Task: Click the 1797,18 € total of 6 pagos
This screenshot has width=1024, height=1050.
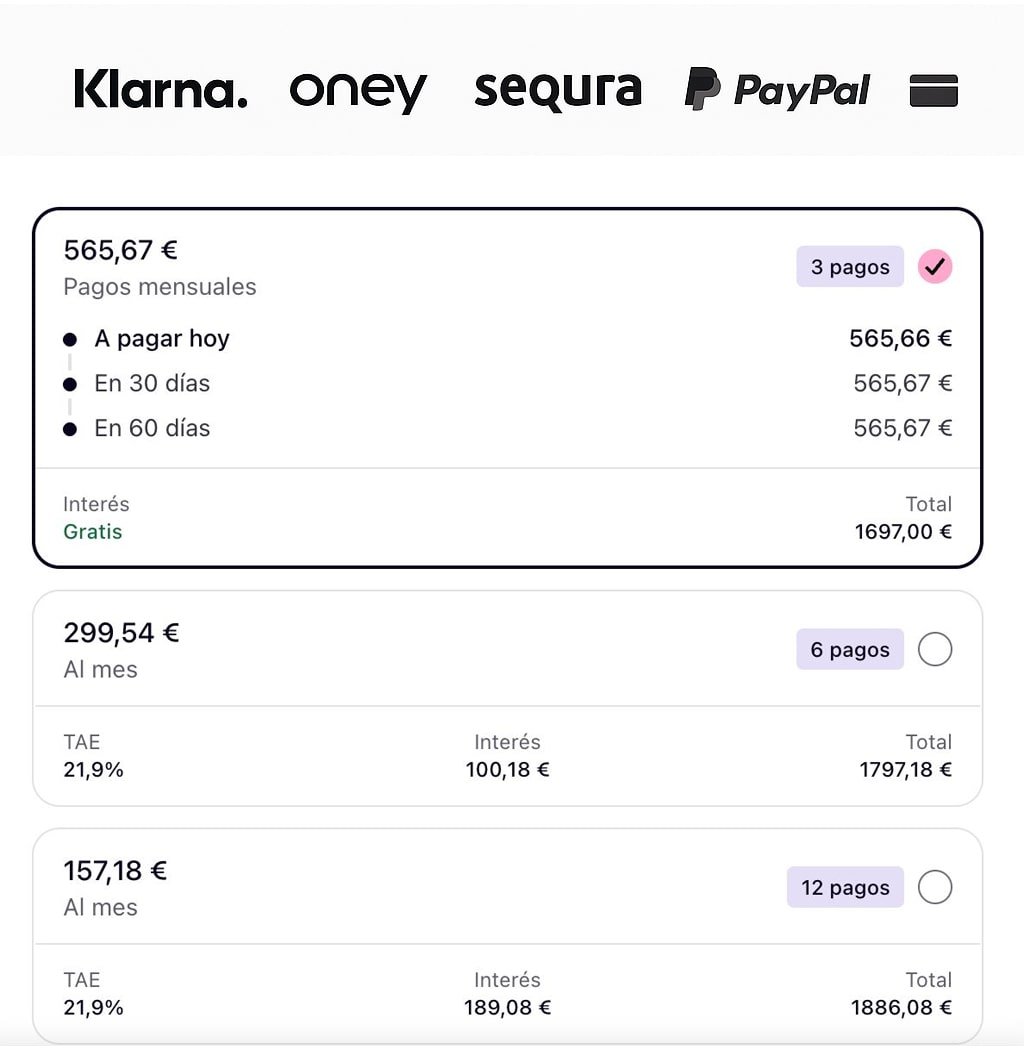Action: click(905, 770)
